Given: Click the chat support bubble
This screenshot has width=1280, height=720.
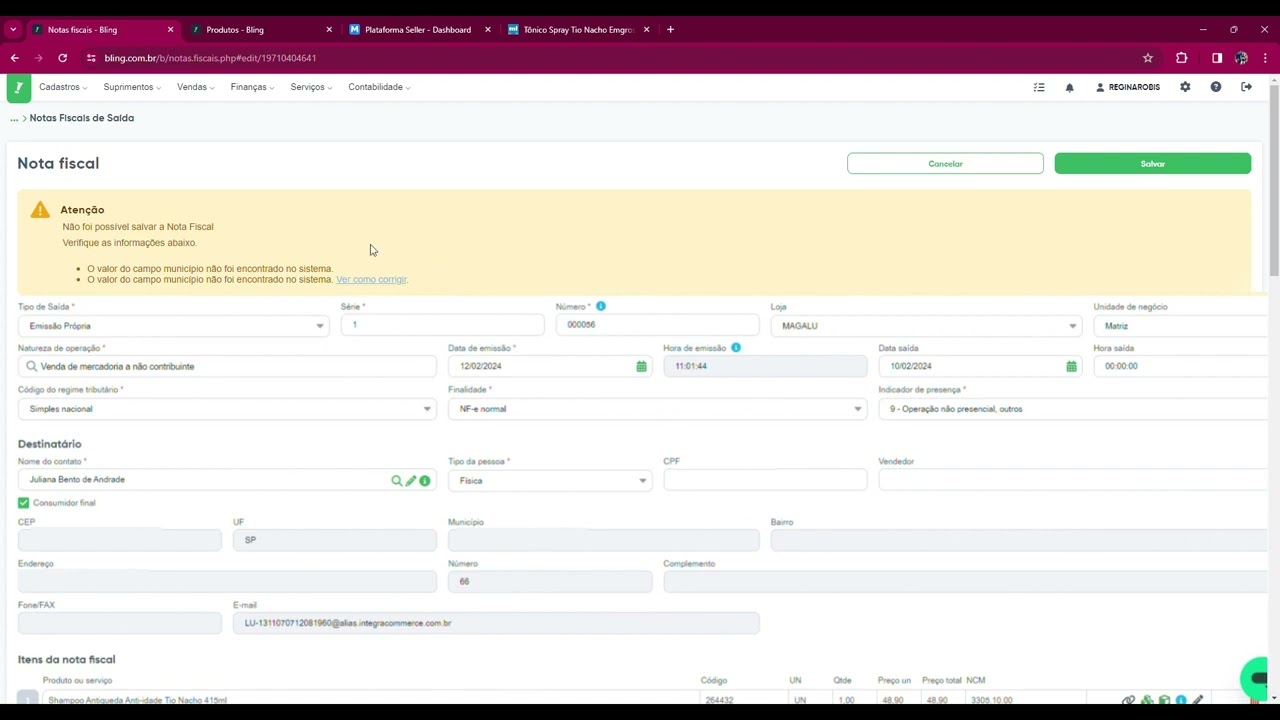Looking at the screenshot, I should pyautogui.click(x=1256, y=677).
